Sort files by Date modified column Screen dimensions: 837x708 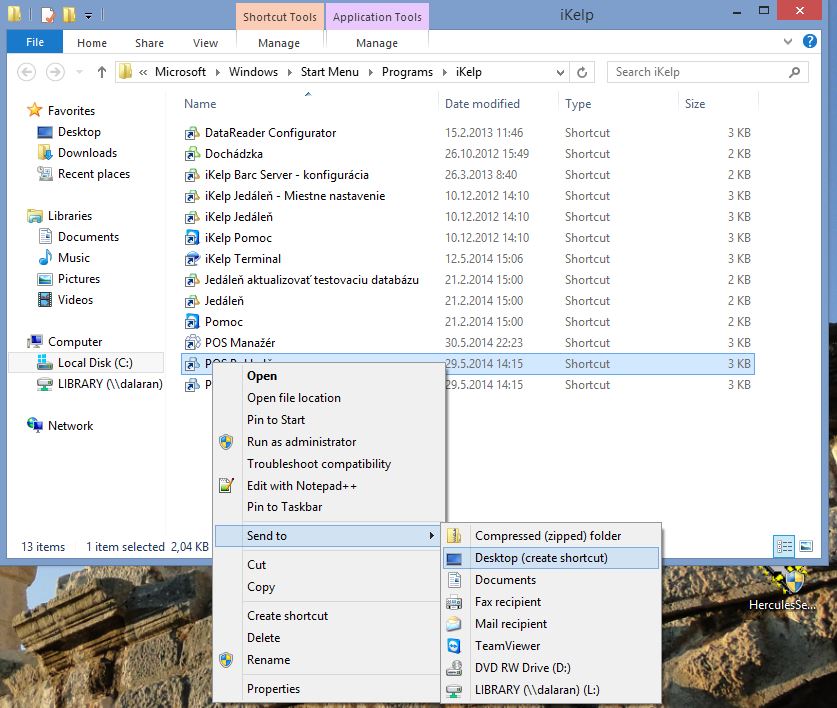(x=482, y=104)
